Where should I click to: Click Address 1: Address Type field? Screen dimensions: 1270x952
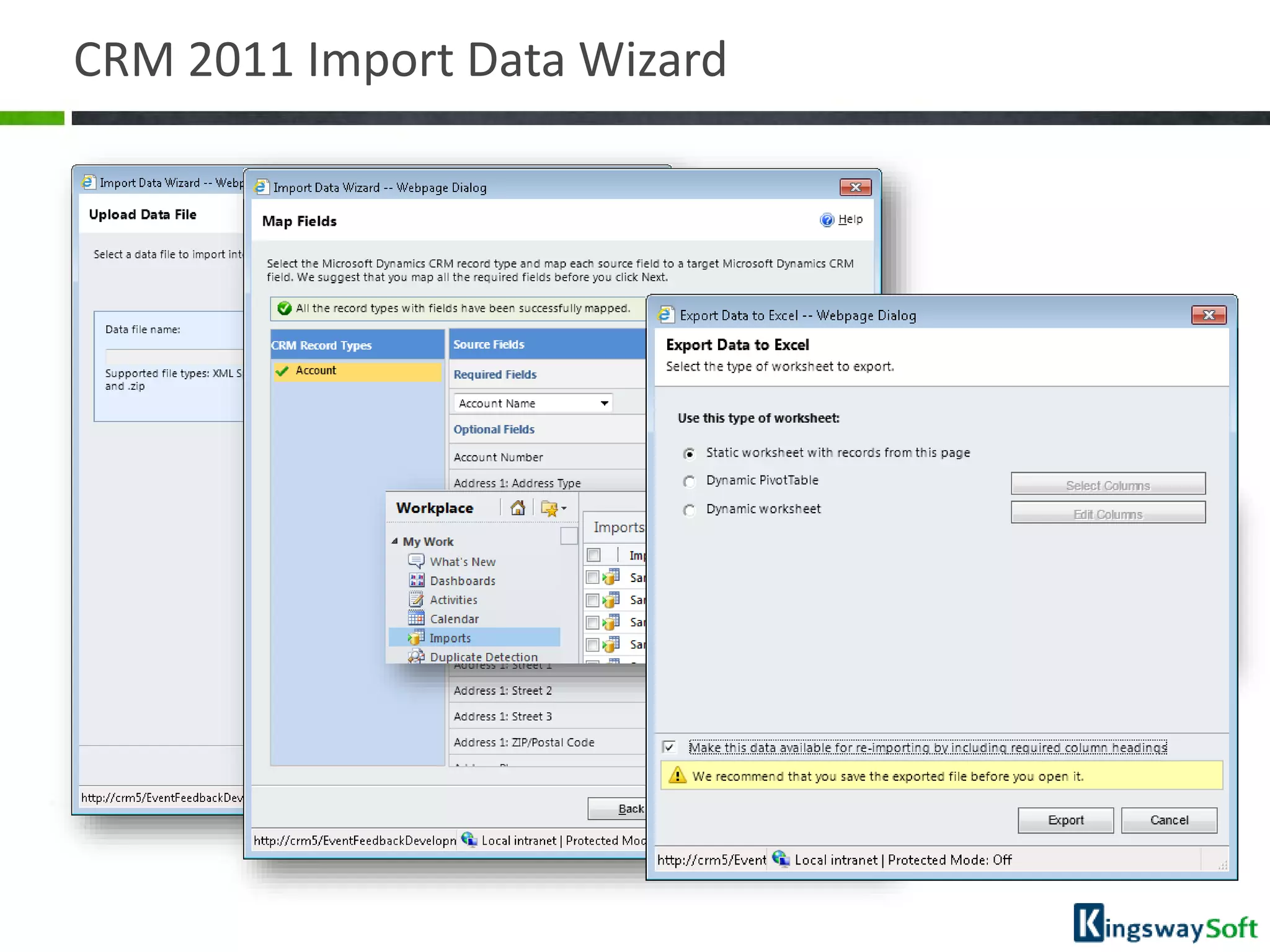(517, 483)
